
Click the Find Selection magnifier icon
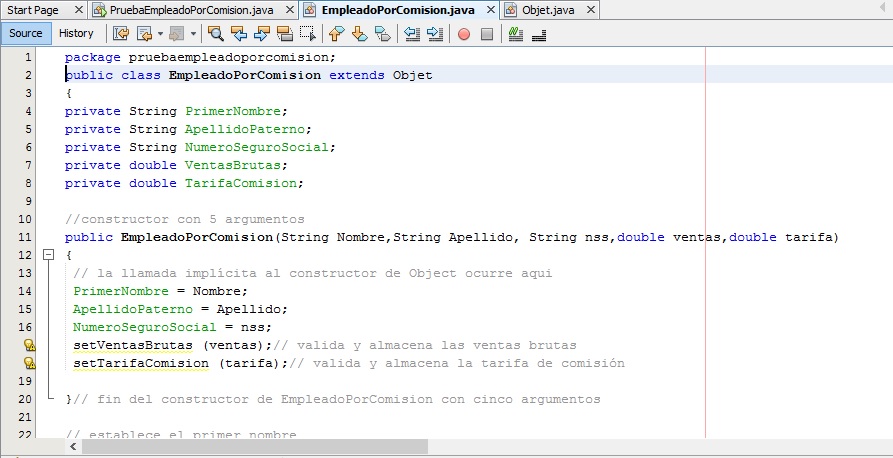tap(215, 33)
